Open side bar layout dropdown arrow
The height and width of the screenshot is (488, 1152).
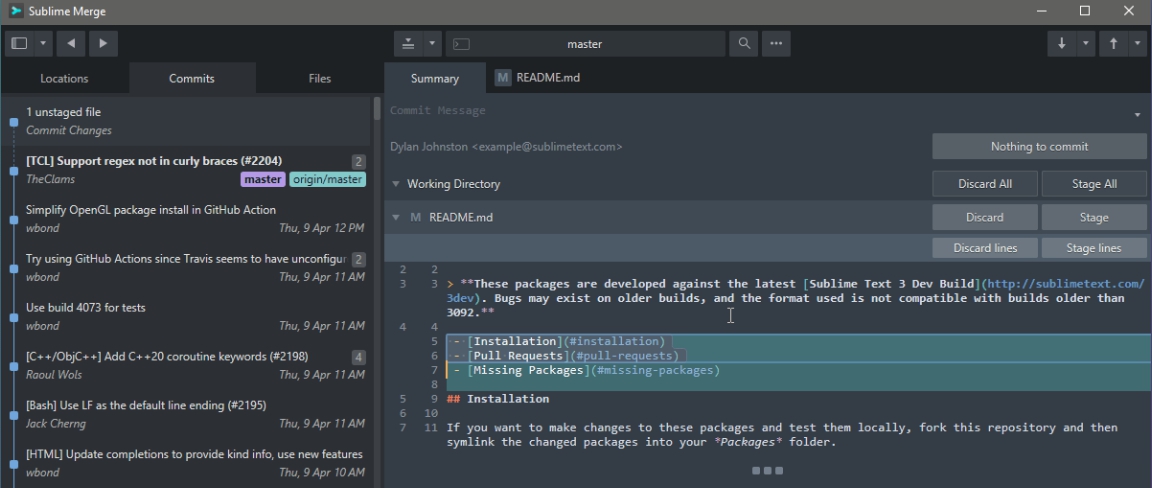[43, 43]
